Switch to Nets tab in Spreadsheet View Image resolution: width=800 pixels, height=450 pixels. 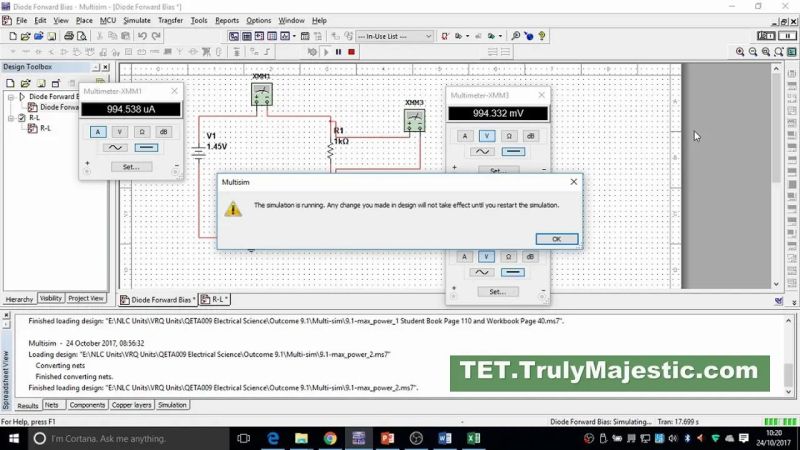click(52, 405)
